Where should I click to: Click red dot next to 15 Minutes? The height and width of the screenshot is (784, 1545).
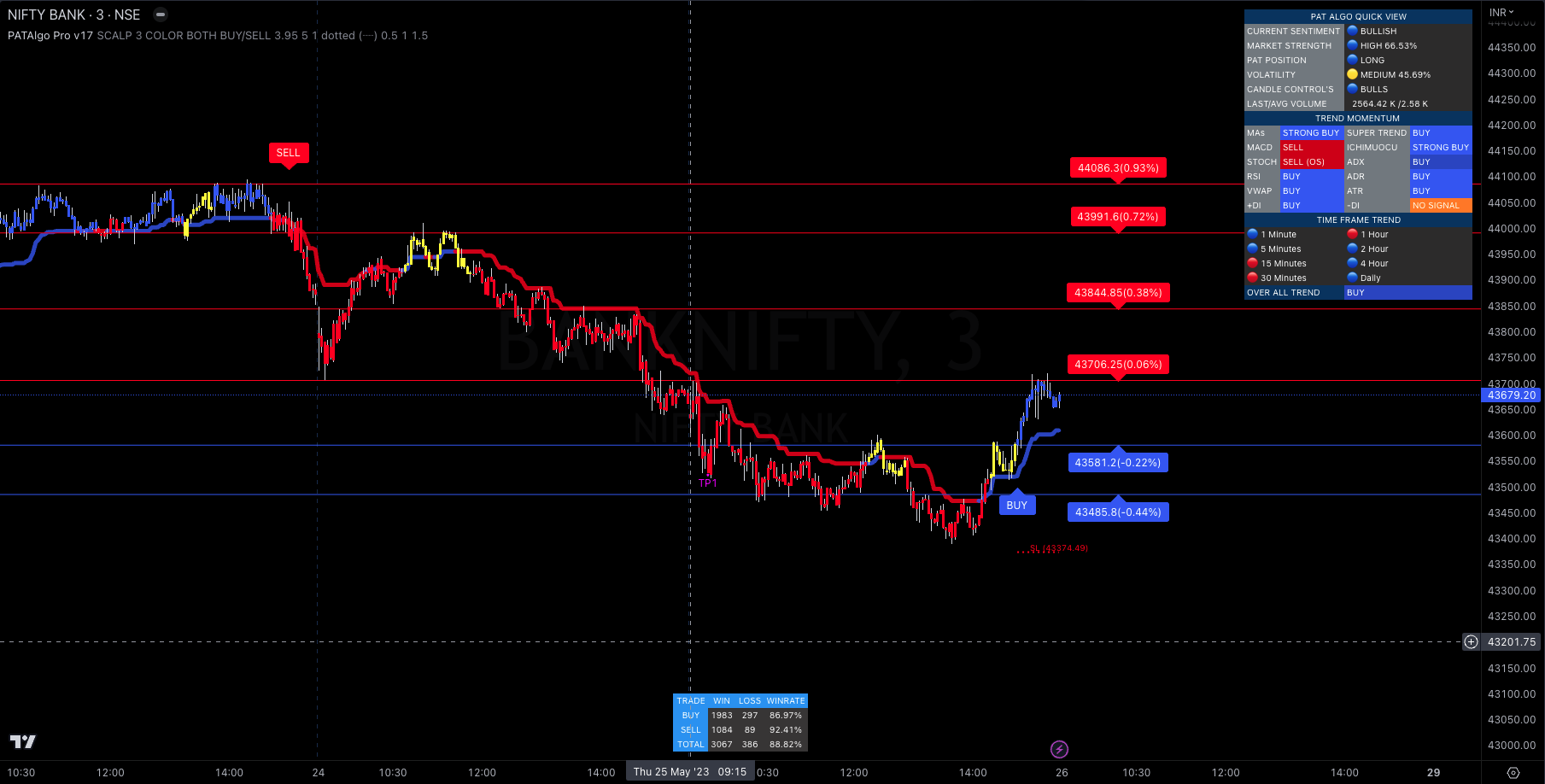point(1252,263)
